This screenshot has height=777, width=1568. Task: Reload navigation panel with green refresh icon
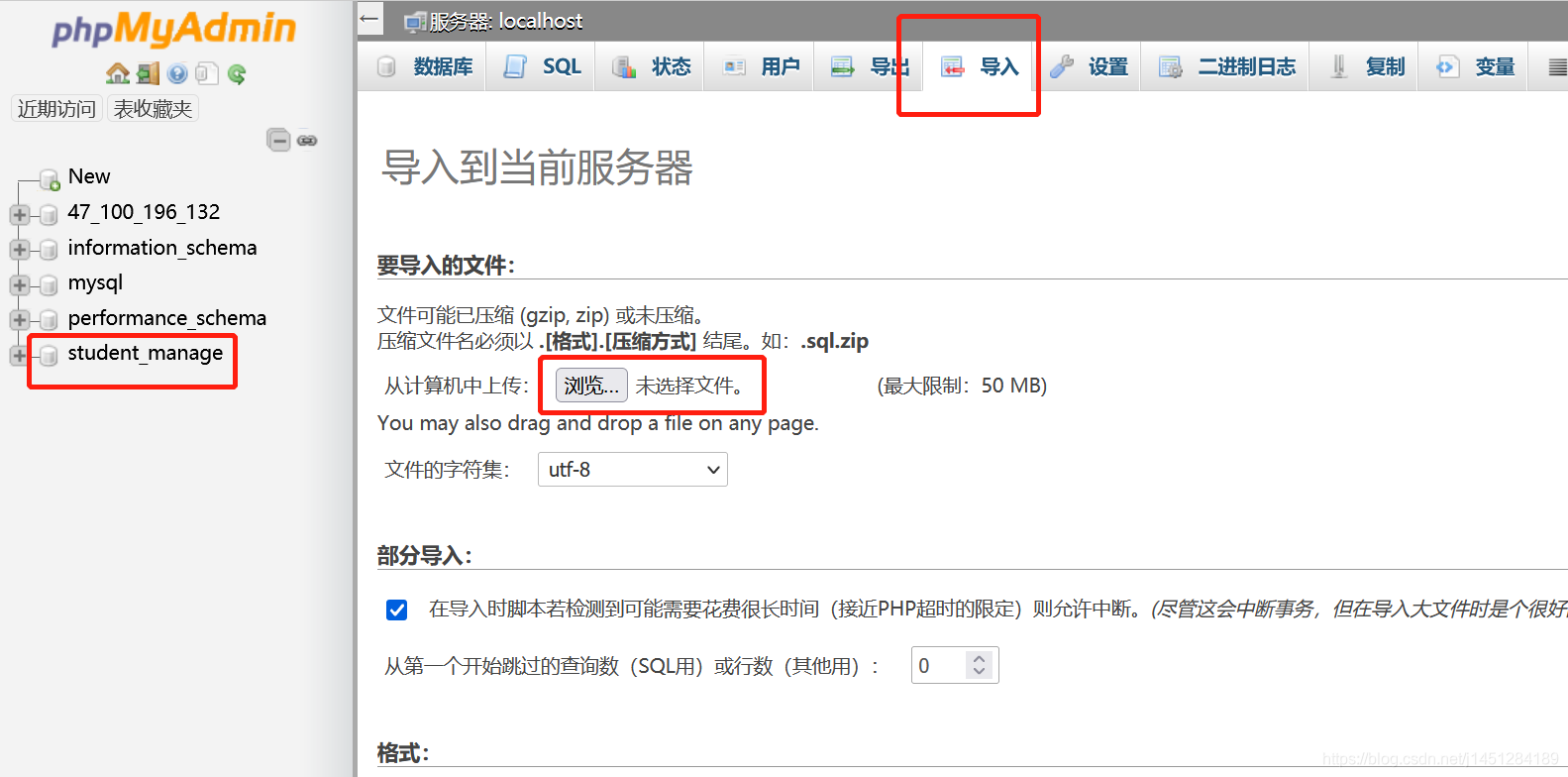[236, 73]
